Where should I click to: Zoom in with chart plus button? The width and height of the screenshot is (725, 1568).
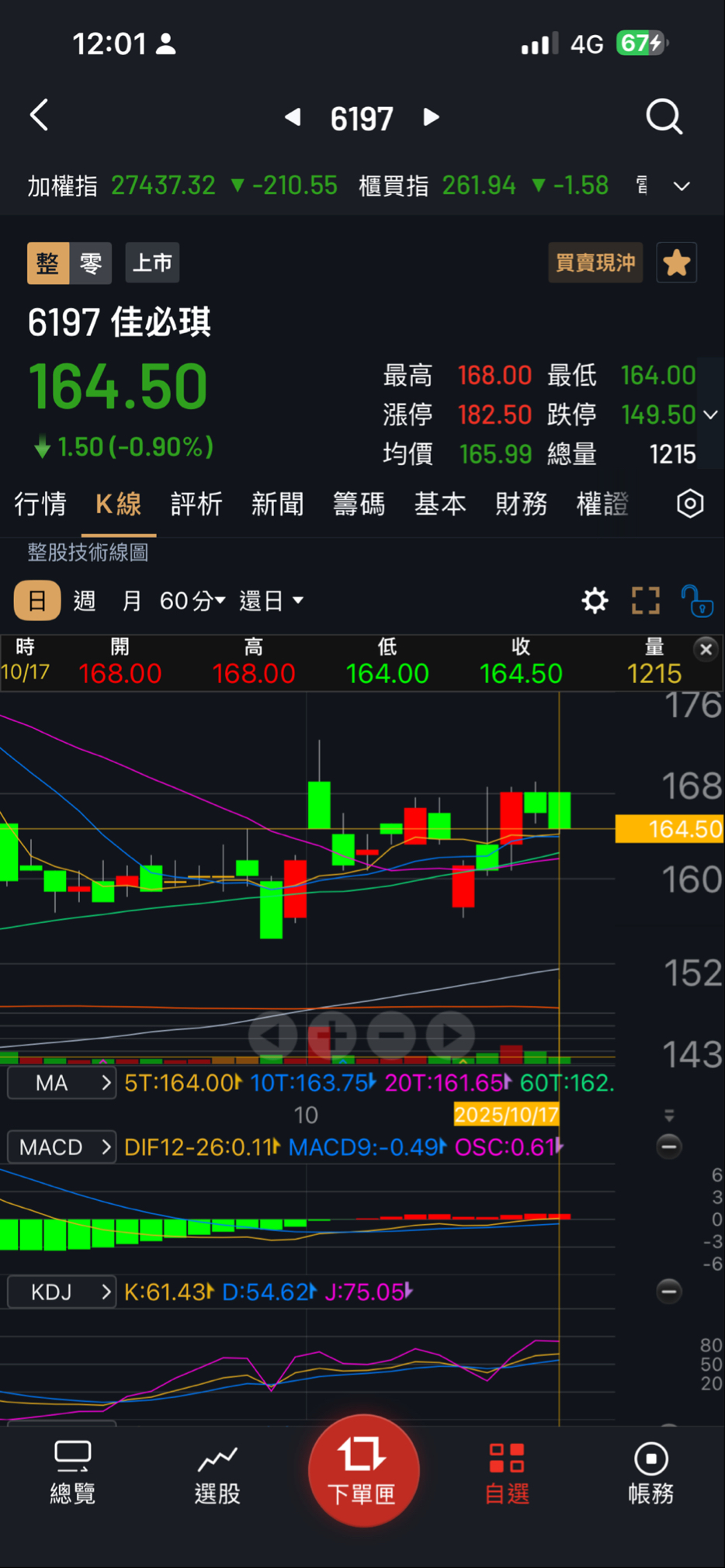point(332,1035)
